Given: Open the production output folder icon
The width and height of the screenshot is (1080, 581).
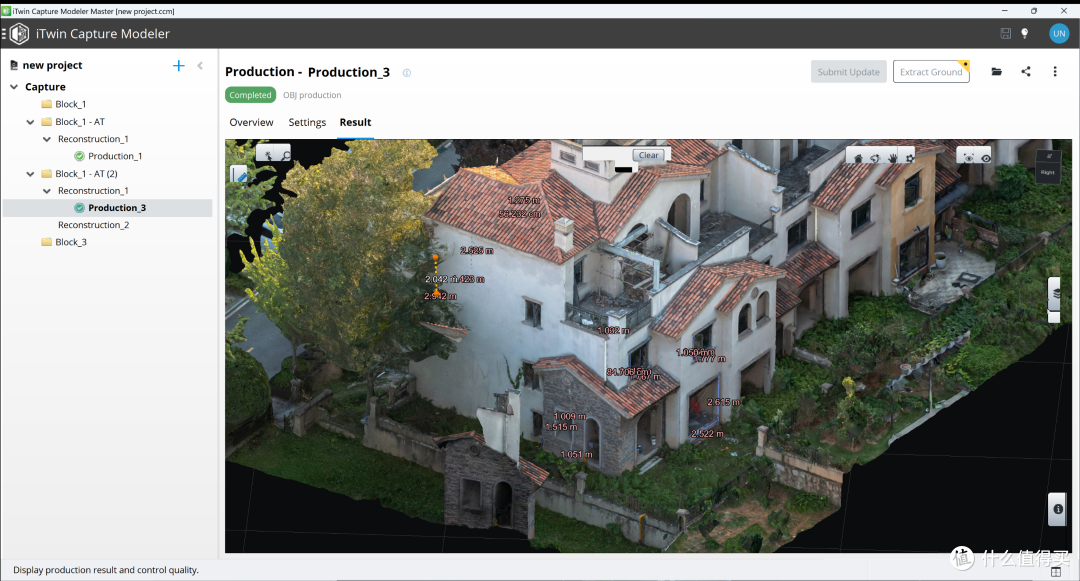Looking at the screenshot, I should click(996, 72).
